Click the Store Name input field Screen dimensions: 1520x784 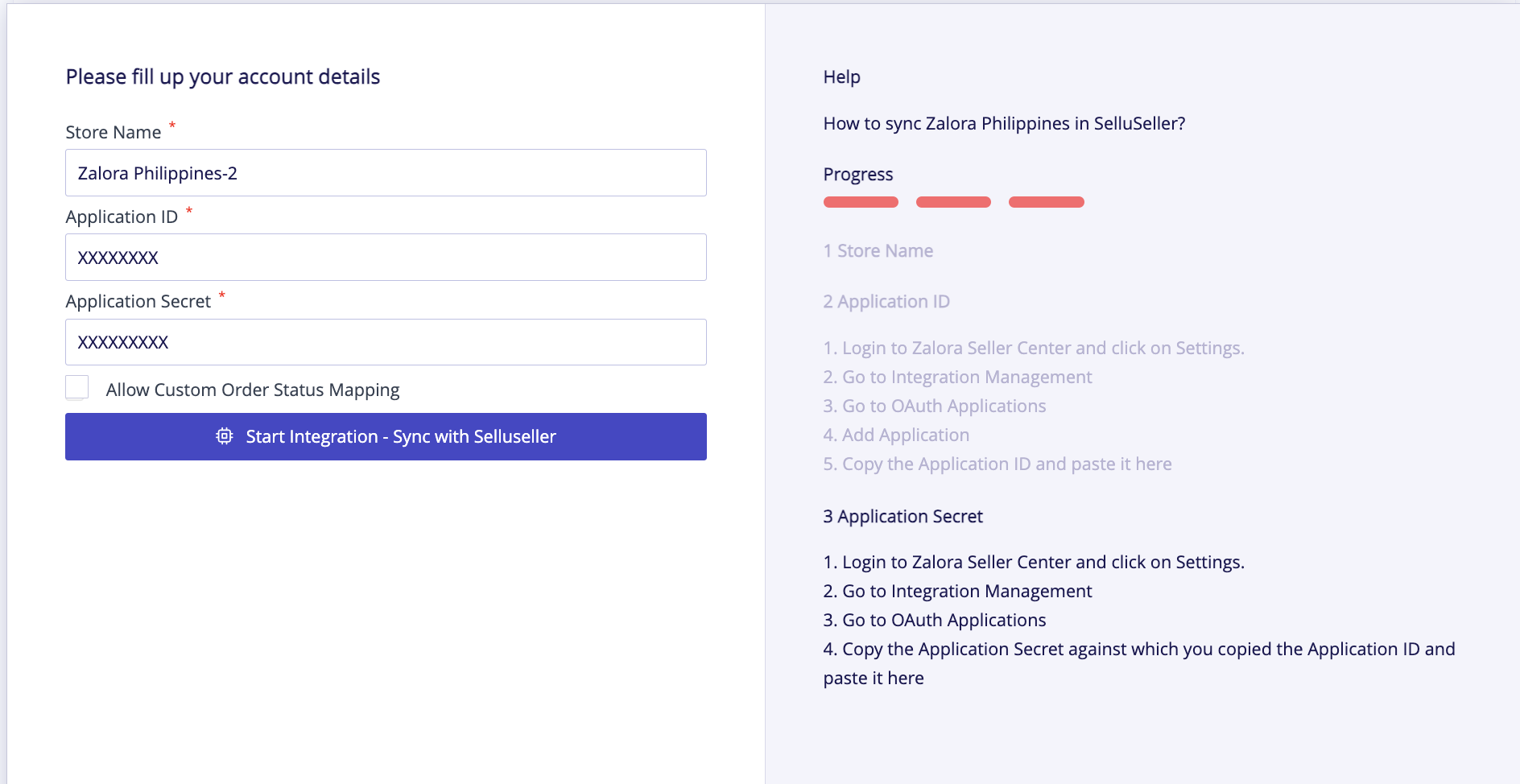click(x=386, y=172)
